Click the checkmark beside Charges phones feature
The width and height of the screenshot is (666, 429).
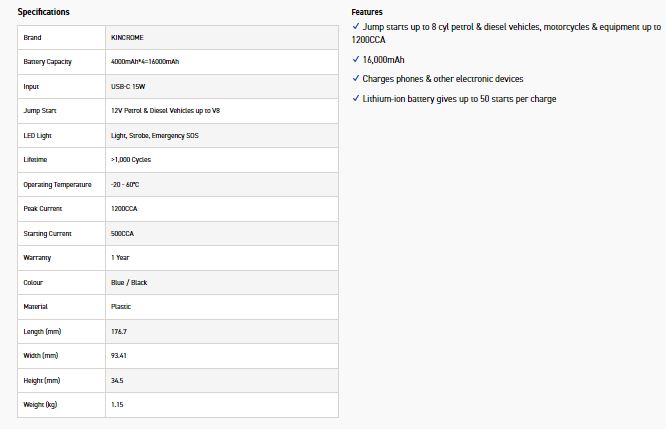pos(356,78)
